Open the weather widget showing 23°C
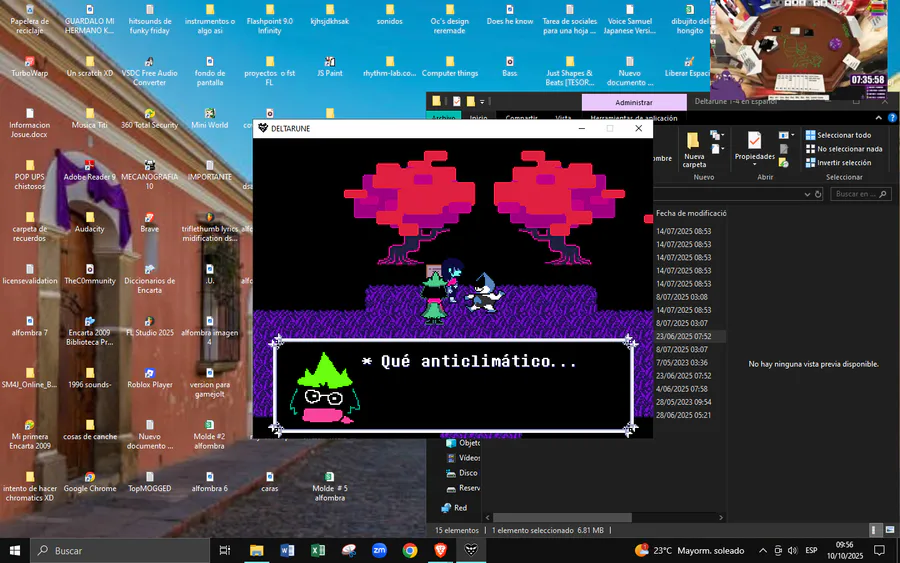The image size is (900, 563). point(690,550)
